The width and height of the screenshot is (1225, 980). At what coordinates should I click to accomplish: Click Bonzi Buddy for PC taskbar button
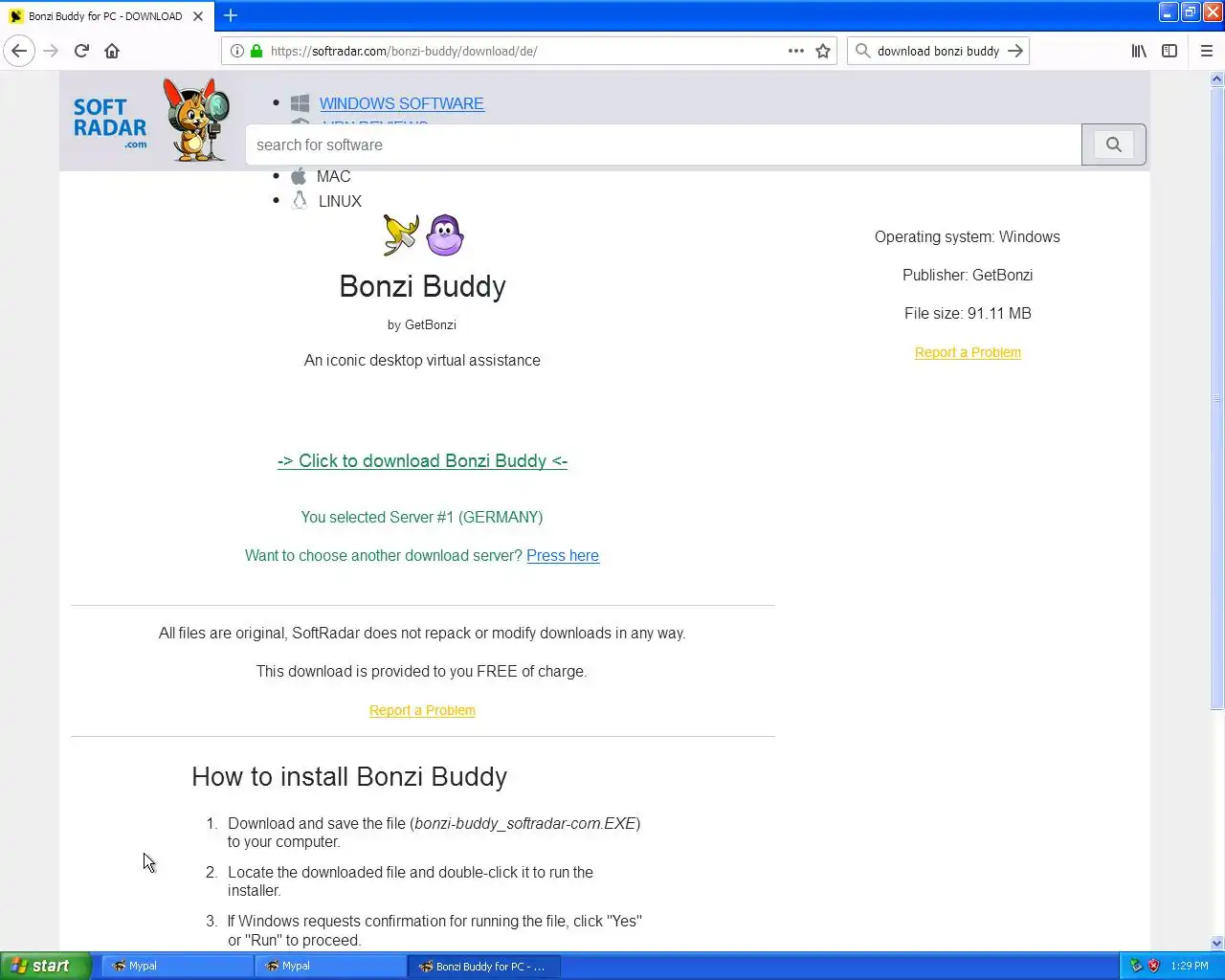pos(484,966)
